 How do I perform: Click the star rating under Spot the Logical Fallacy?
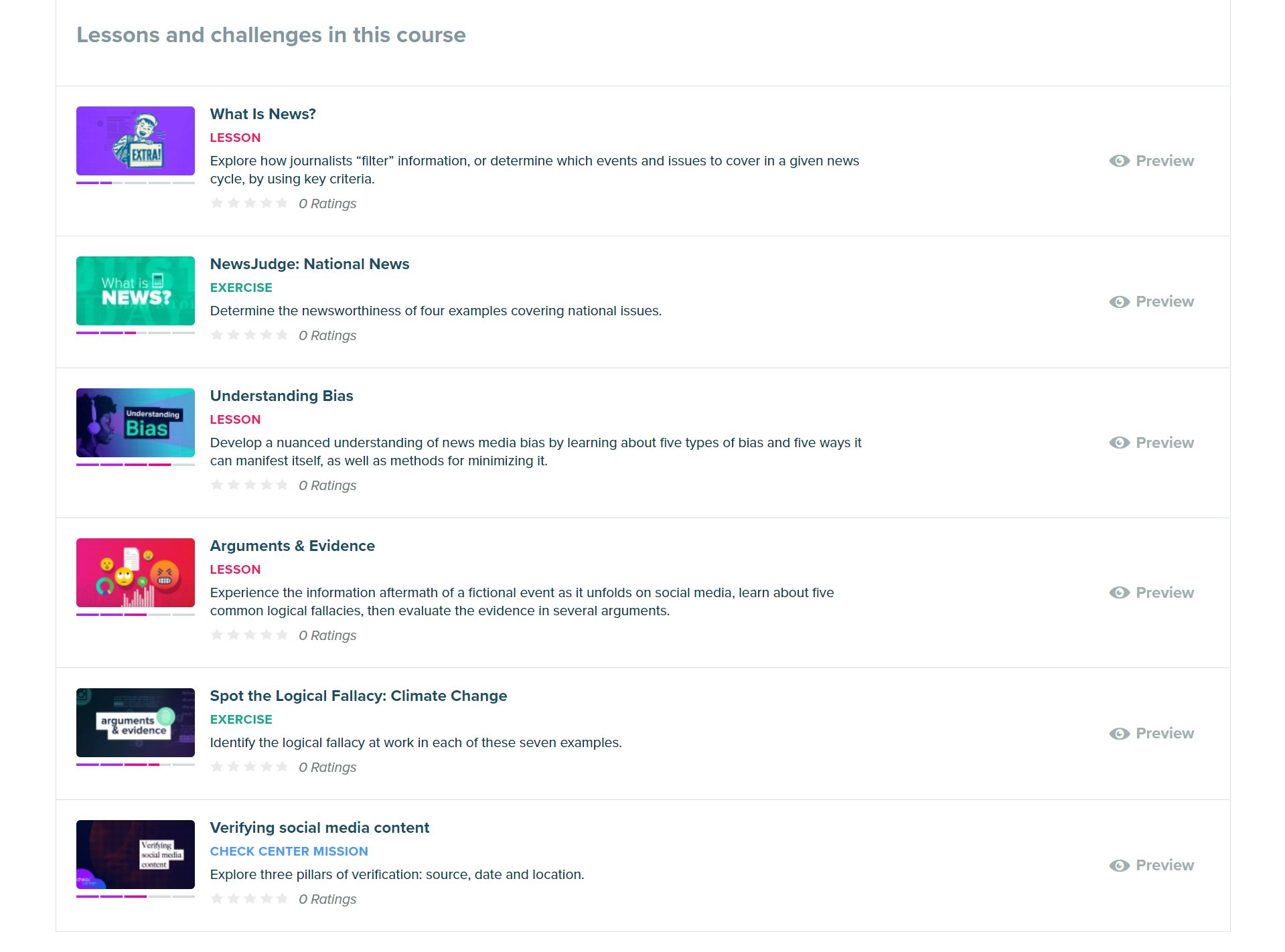coord(249,767)
